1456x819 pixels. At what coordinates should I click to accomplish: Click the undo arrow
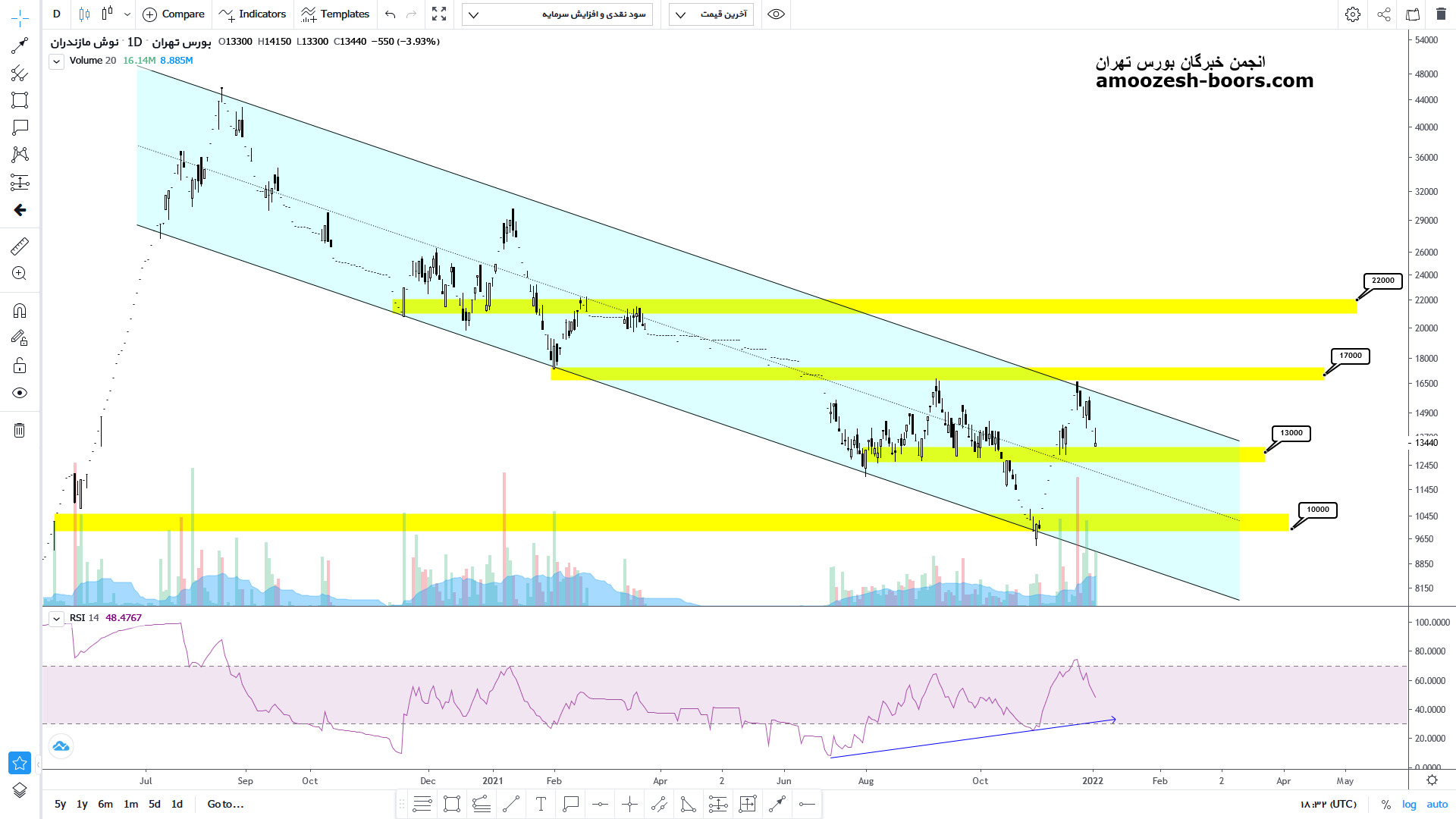pos(390,14)
